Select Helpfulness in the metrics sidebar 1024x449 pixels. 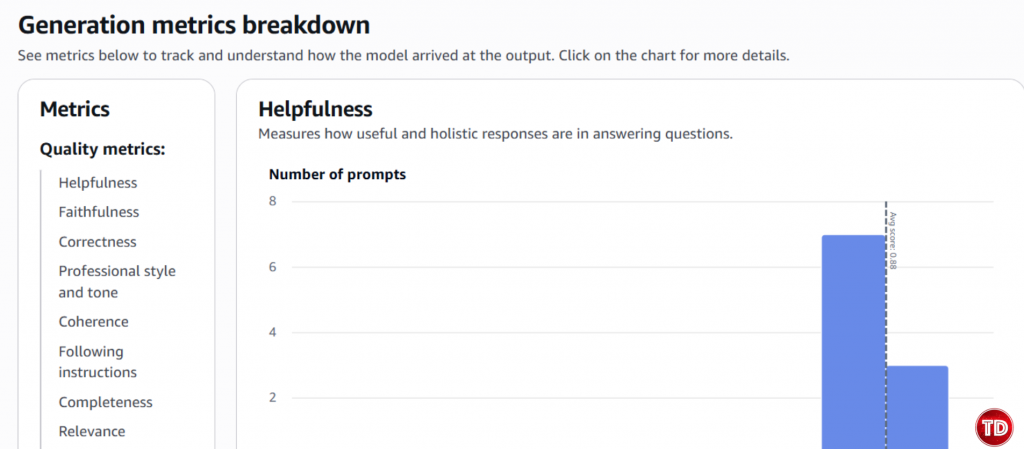pyautogui.click(x=98, y=183)
